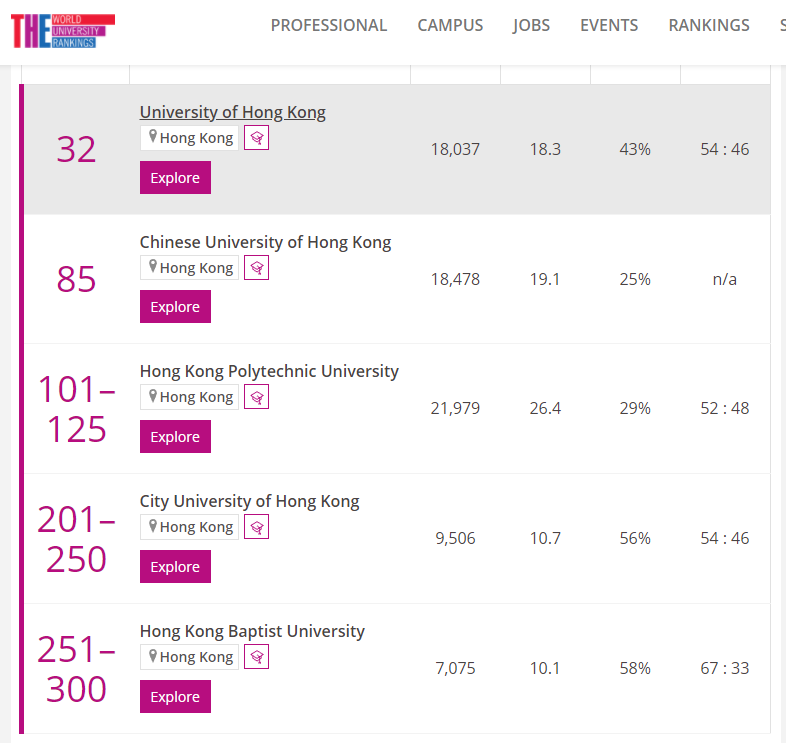The width and height of the screenshot is (786, 743).
Task: Open the CAMPUS menu
Action: (450, 25)
